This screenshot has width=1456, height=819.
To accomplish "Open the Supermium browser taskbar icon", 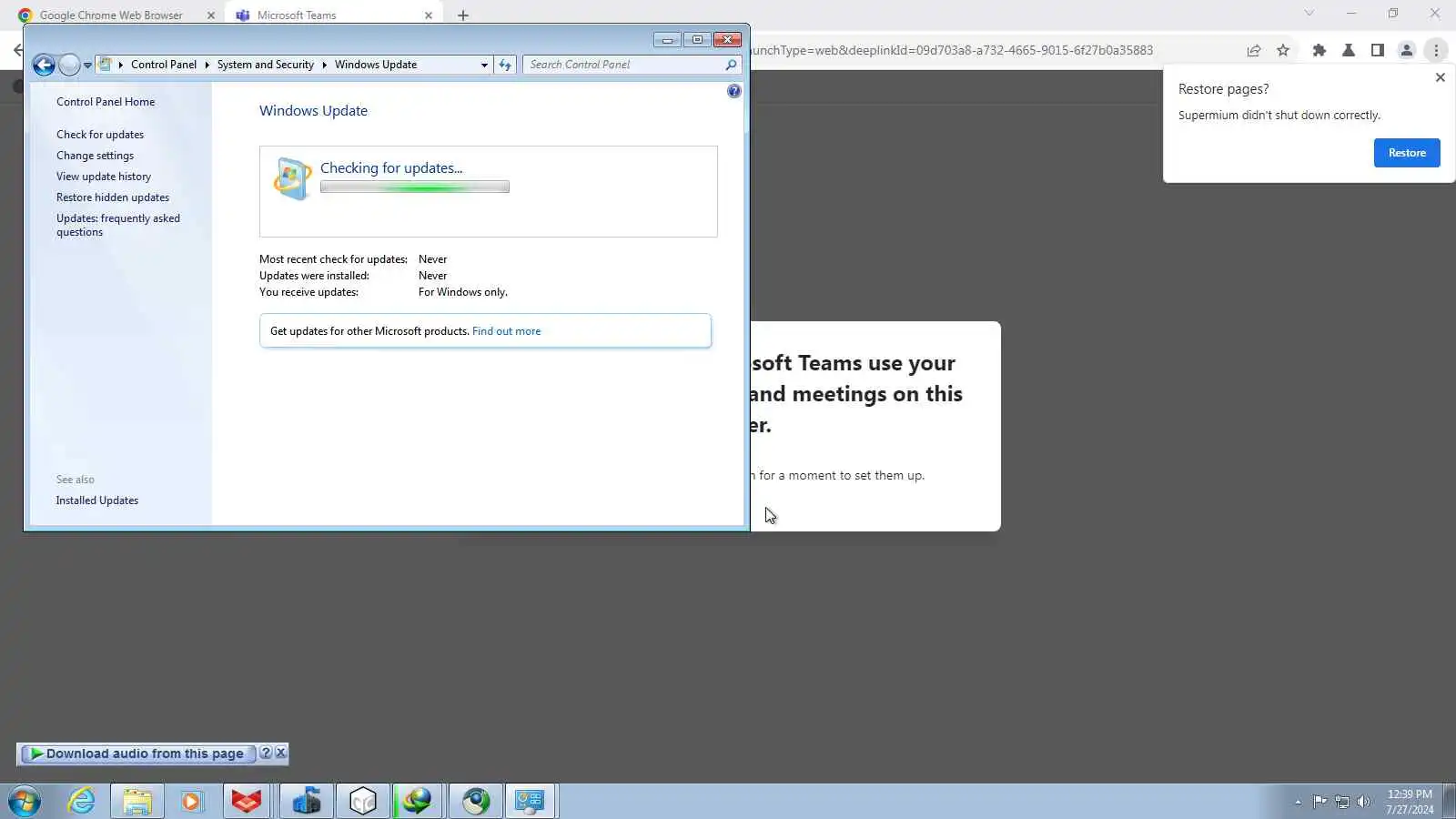I will point(476,802).
